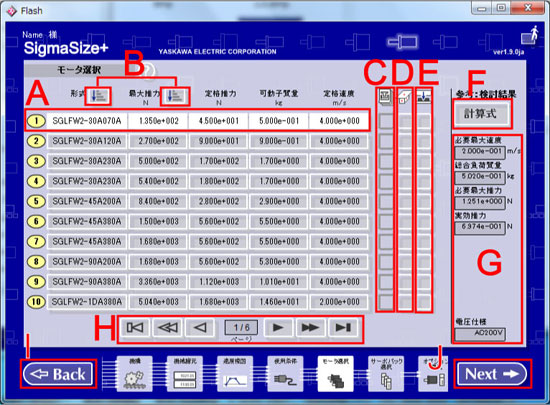The image size is (550, 405).
Task: Tick document checkbox for row 9 SGLFW2-90A380A
Action: (x=386, y=282)
